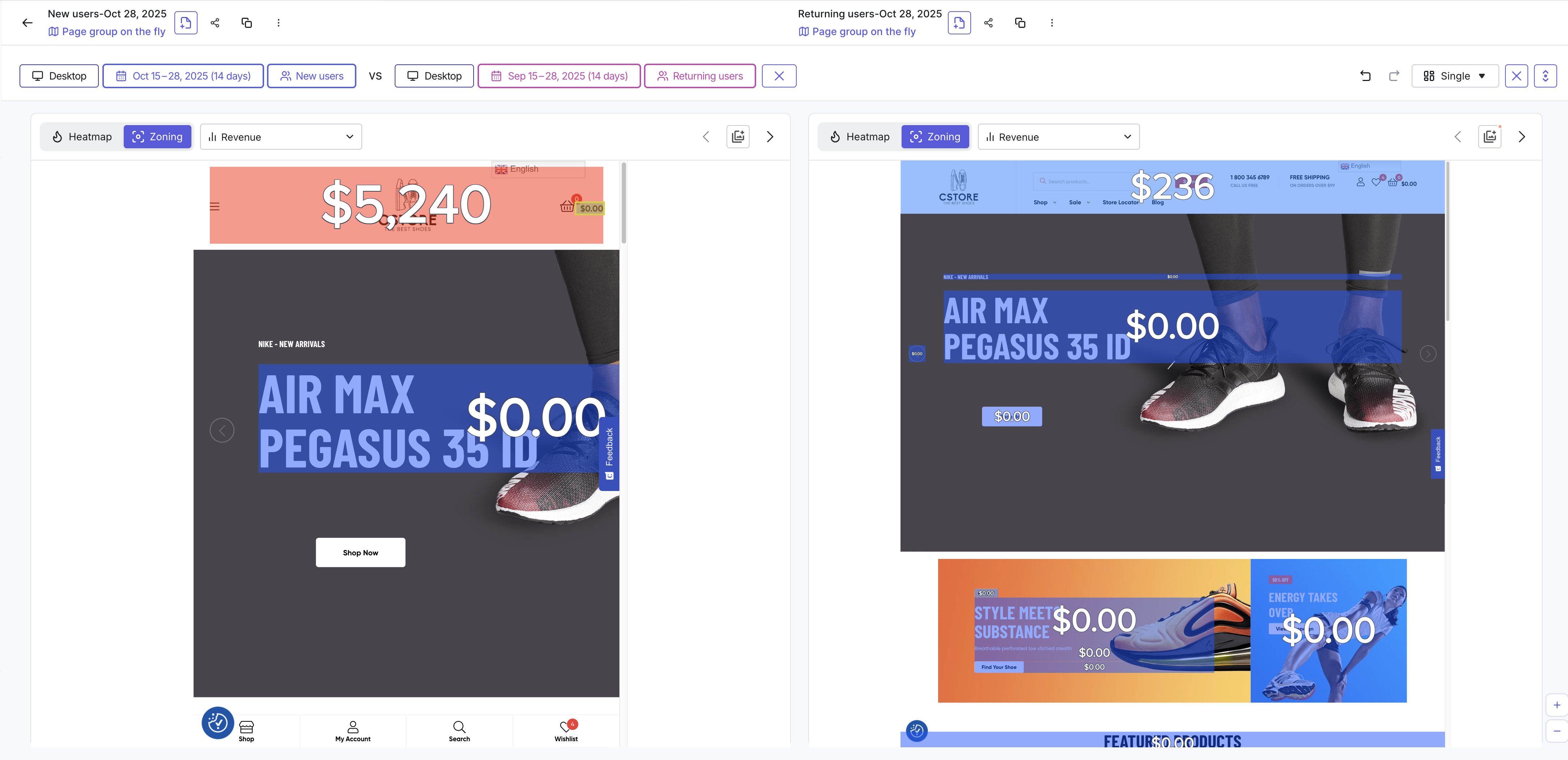Change the Returning users segment filter

[700, 76]
